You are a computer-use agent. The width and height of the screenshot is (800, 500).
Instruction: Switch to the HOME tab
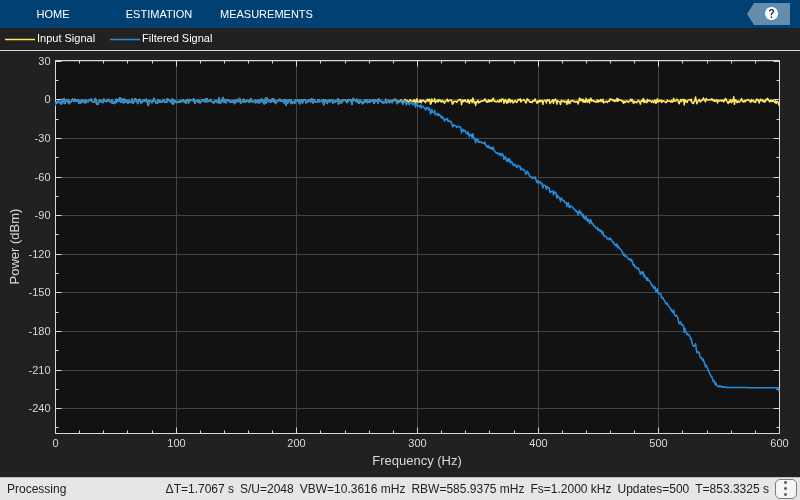[x=53, y=14]
